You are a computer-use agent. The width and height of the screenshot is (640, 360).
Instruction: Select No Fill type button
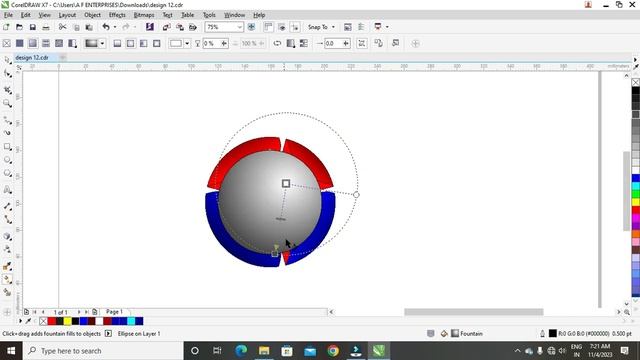pyautogui.click(x=7, y=43)
